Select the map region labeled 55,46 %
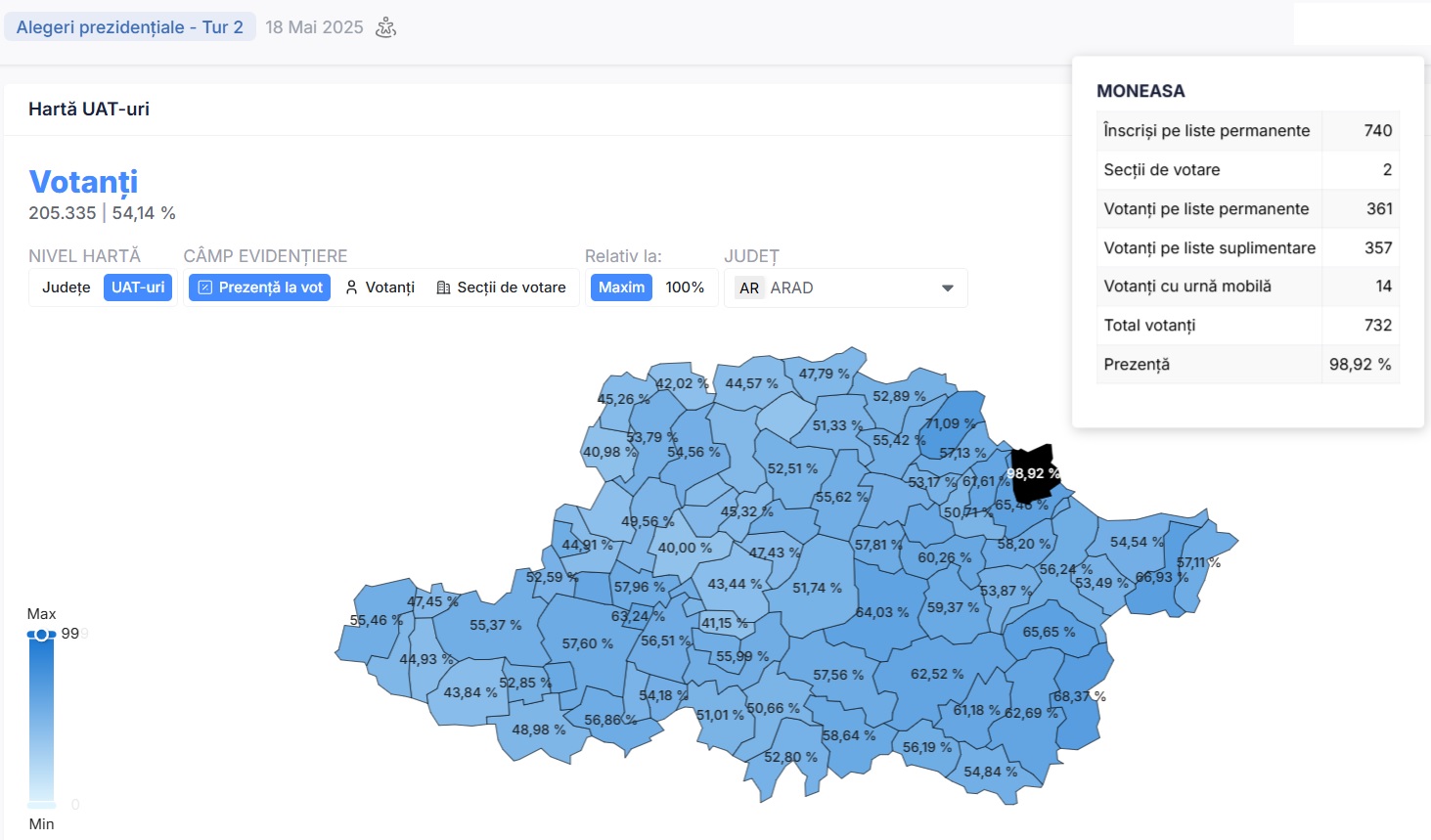1431x840 pixels. [377, 620]
